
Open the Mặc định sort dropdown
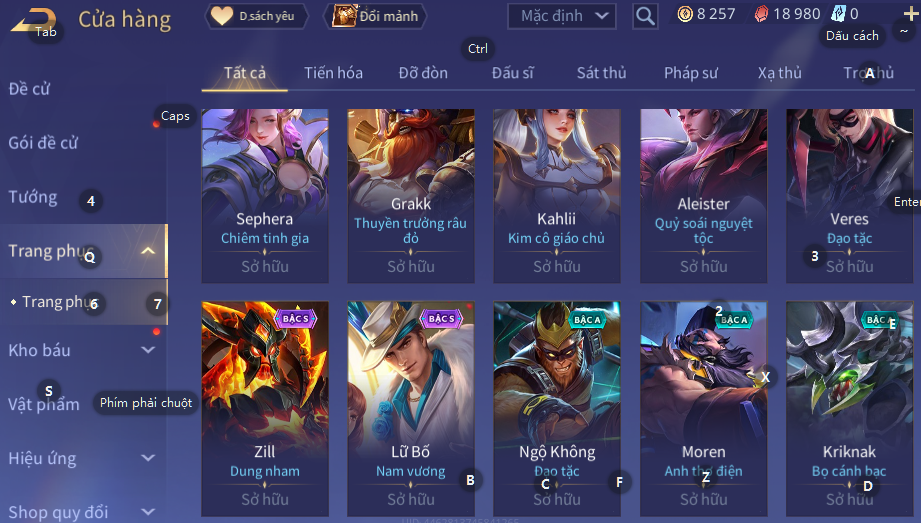[x=562, y=16]
